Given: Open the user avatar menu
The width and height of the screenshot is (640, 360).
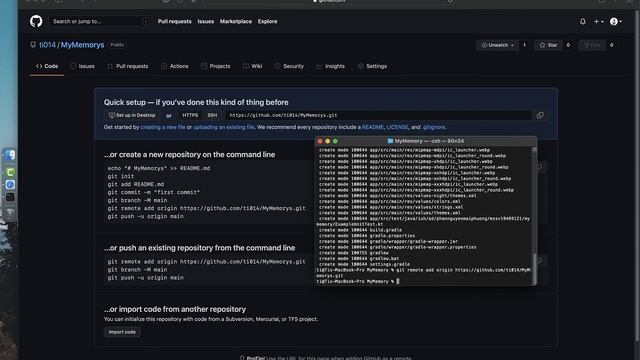Looking at the screenshot, I should pos(616,21).
